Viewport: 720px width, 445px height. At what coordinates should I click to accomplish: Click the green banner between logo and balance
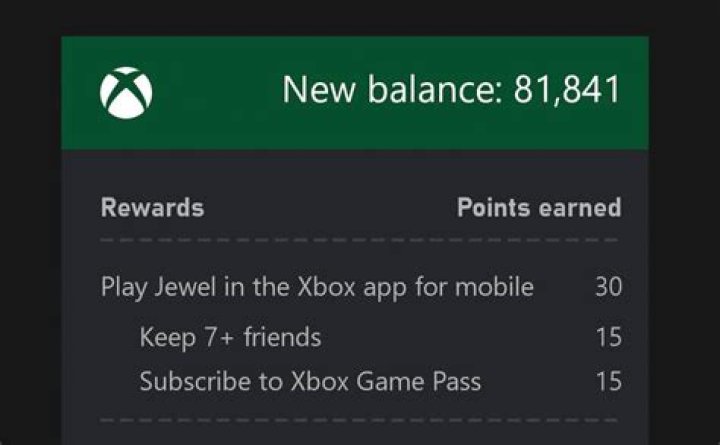tap(215, 92)
